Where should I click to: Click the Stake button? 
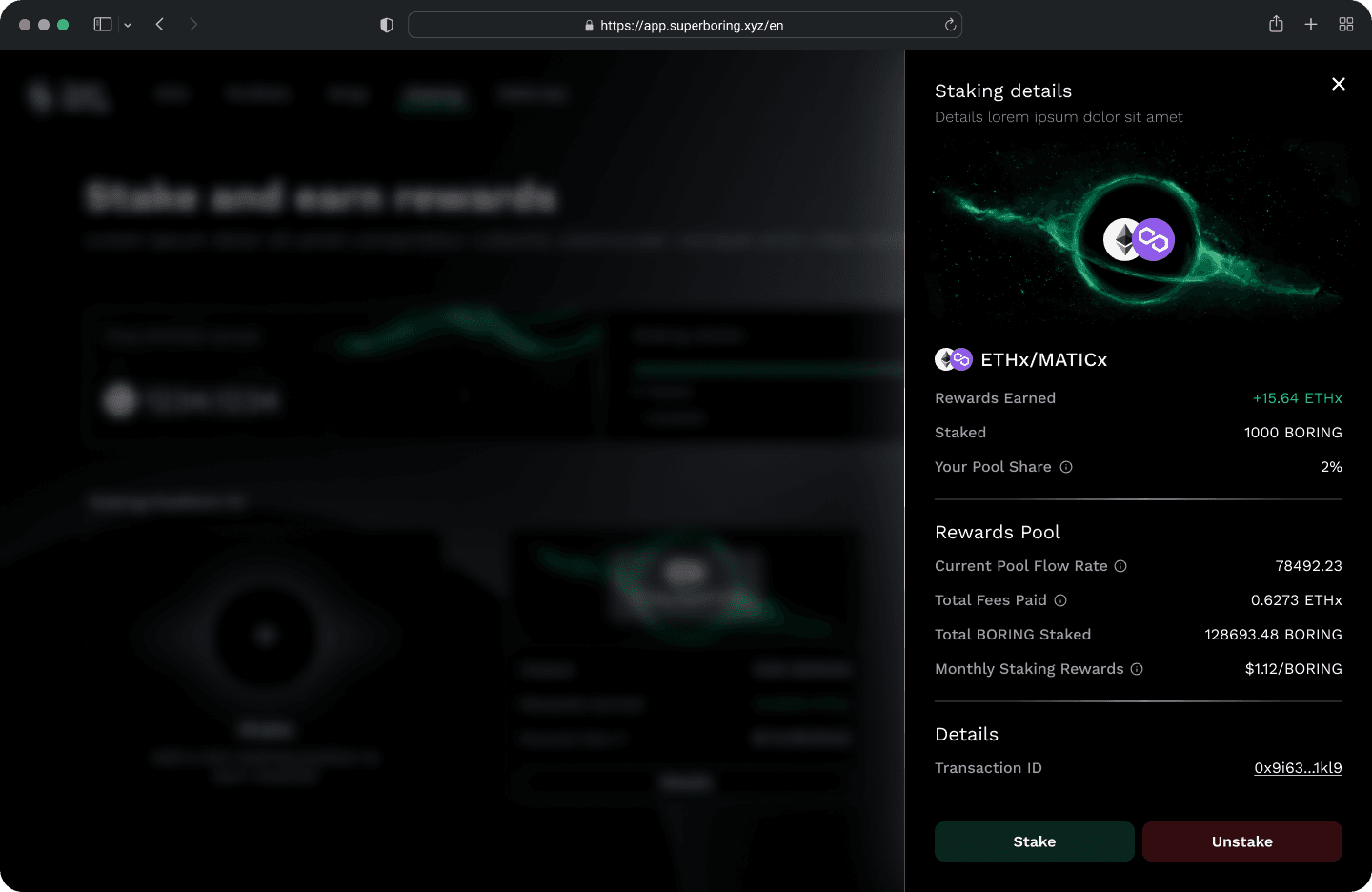click(1035, 841)
